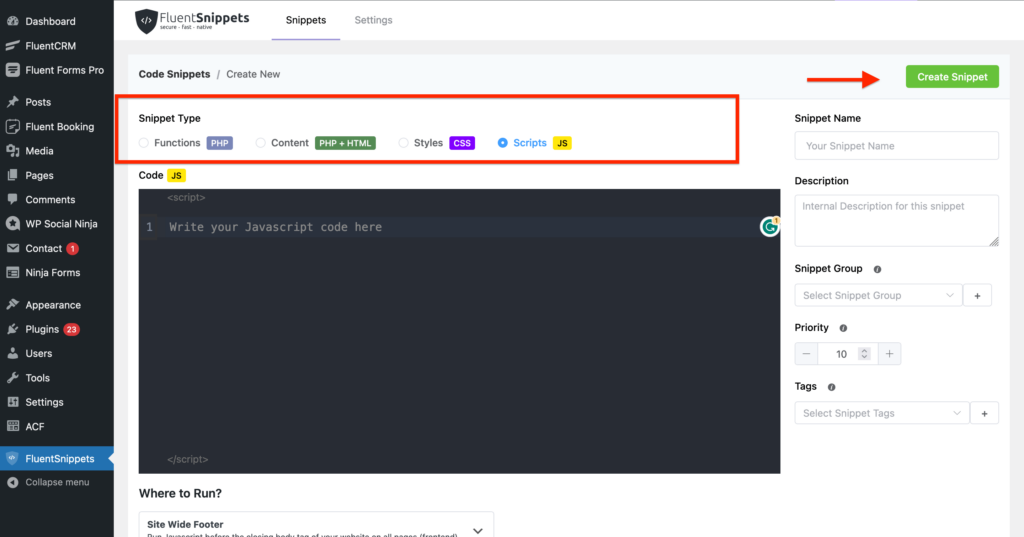Click the FluentCRM sidebar icon
Viewport: 1024px width, 537px height.
point(12,46)
